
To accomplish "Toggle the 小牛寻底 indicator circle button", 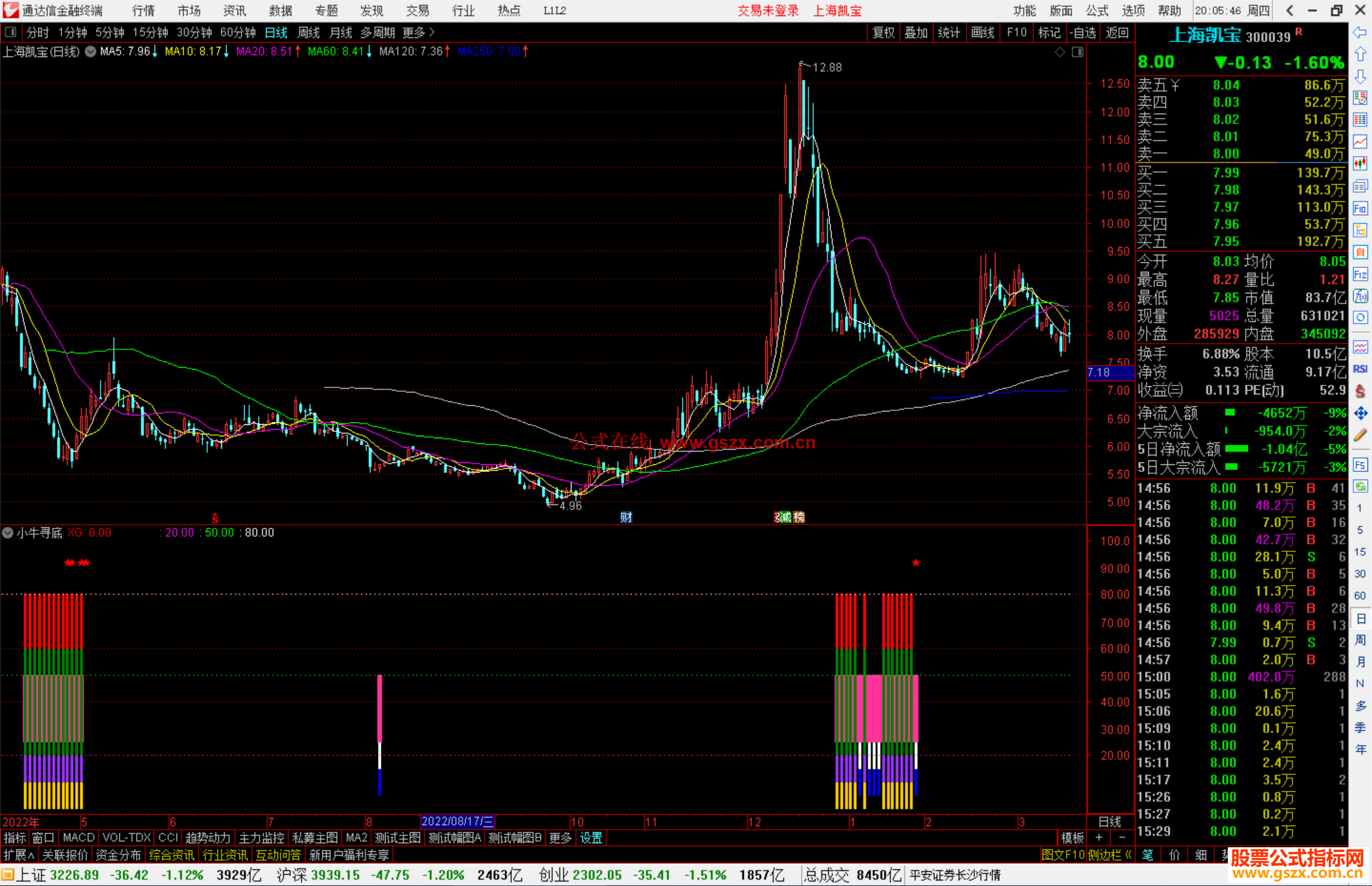I will 8,533.
